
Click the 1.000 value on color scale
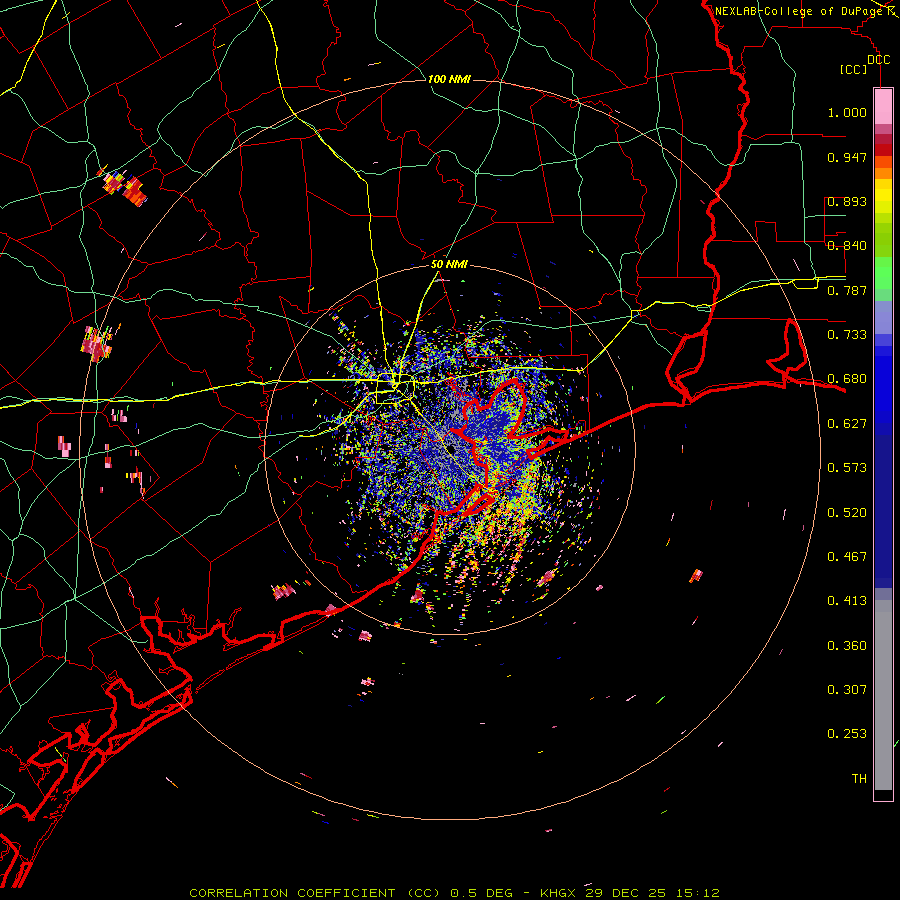pos(847,112)
